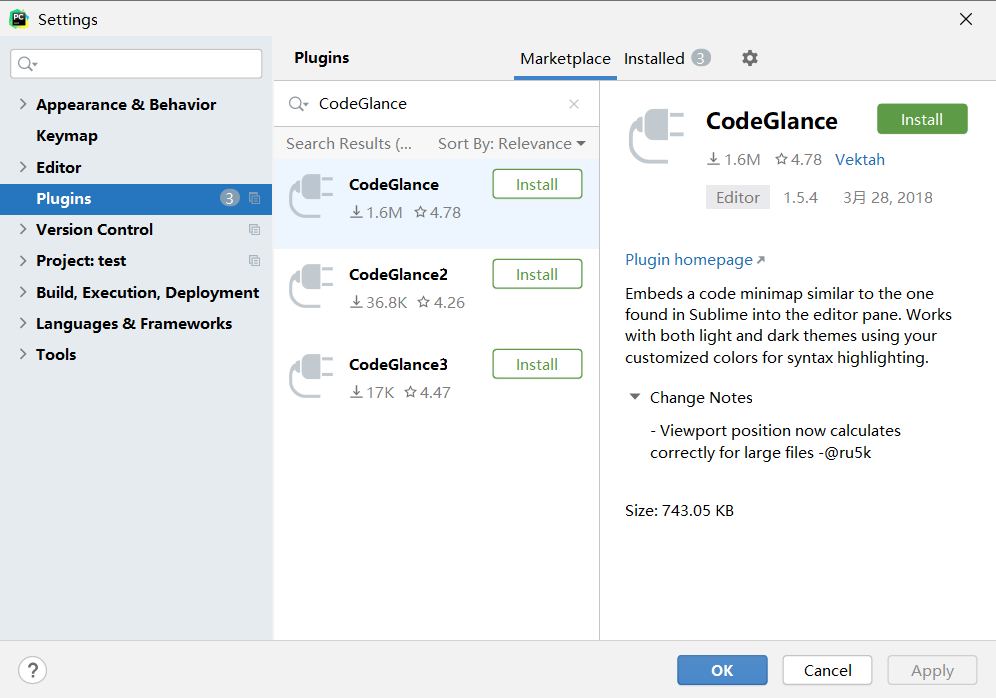Image resolution: width=996 pixels, height=698 pixels.
Task: Expand the Version Control node
Action: pos(23,229)
